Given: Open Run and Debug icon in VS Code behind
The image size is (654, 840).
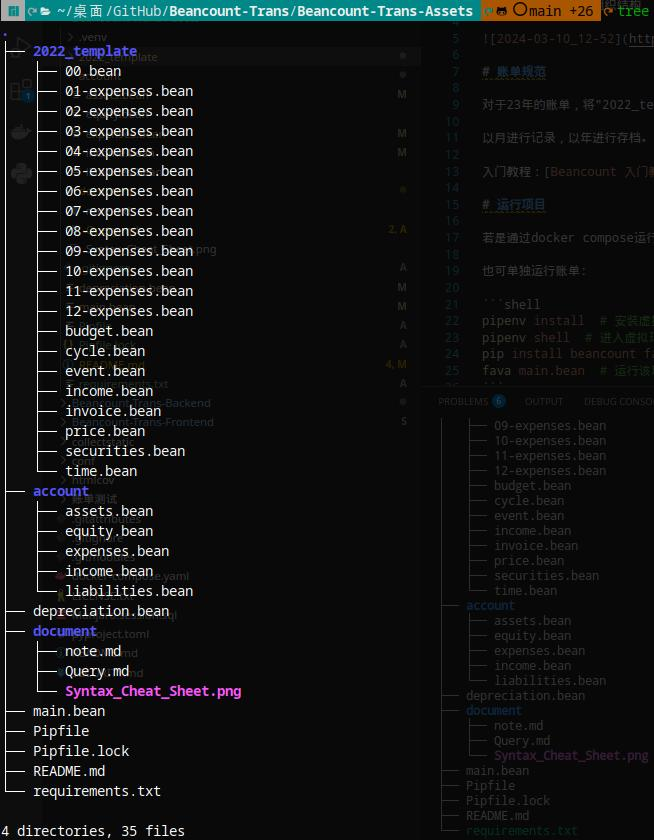Looking at the screenshot, I should pos(21,48).
